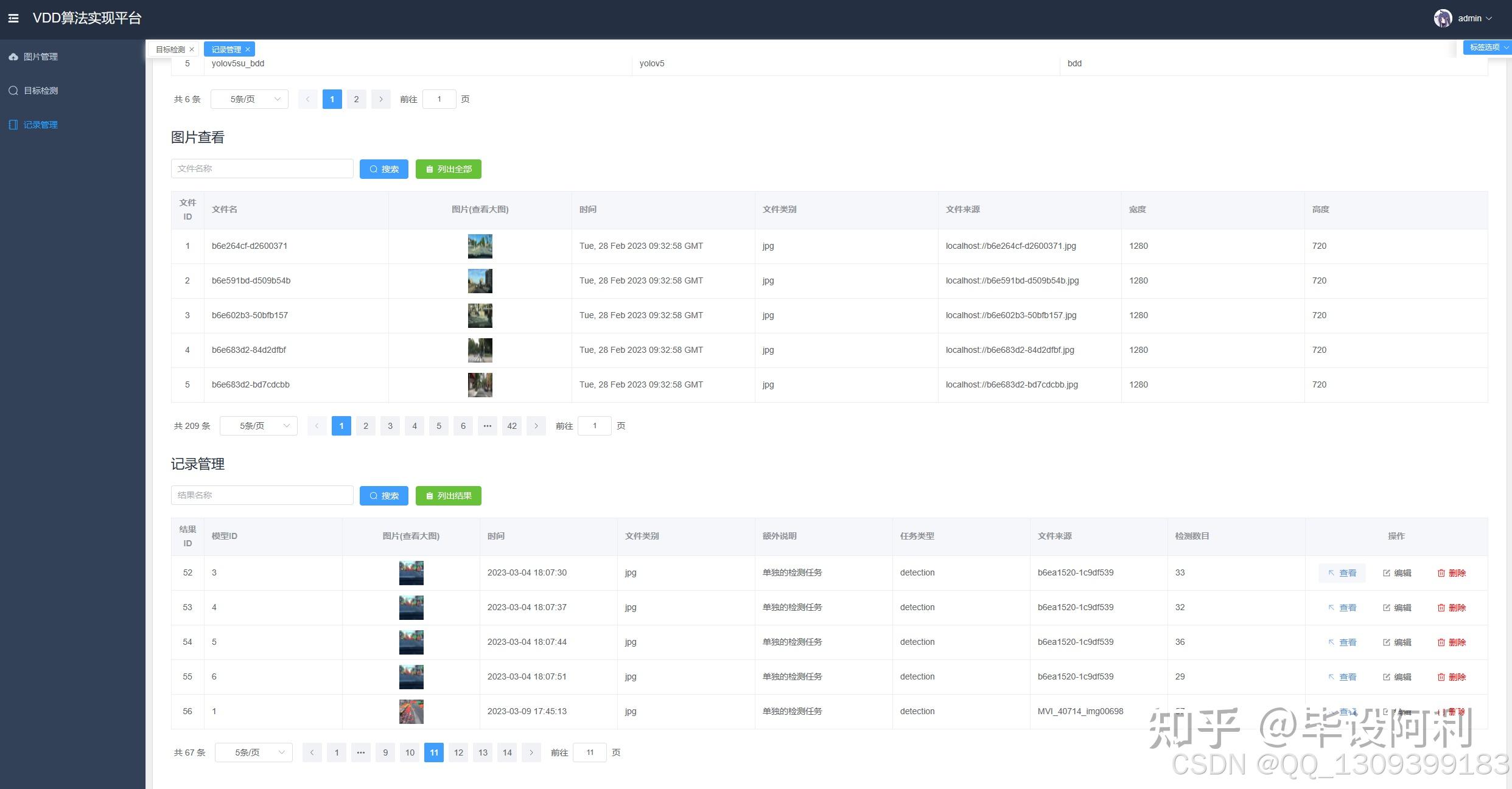This screenshot has height=789, width=1512.
Task: Open 目标检测 in the sidebar
Action: [40, 91]
